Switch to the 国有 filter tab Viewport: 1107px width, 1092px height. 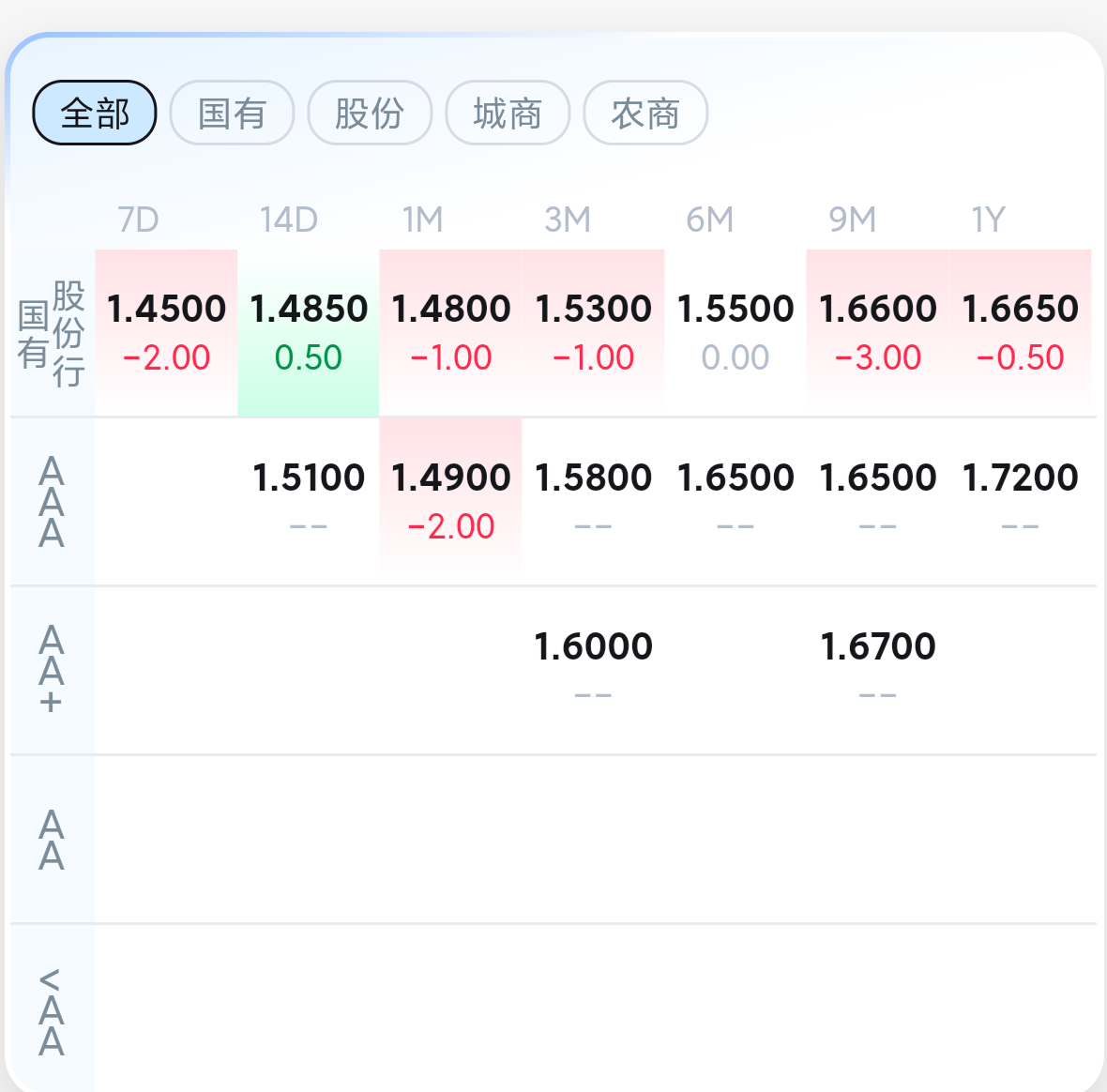pyautogui.click(x=233, y=113)
